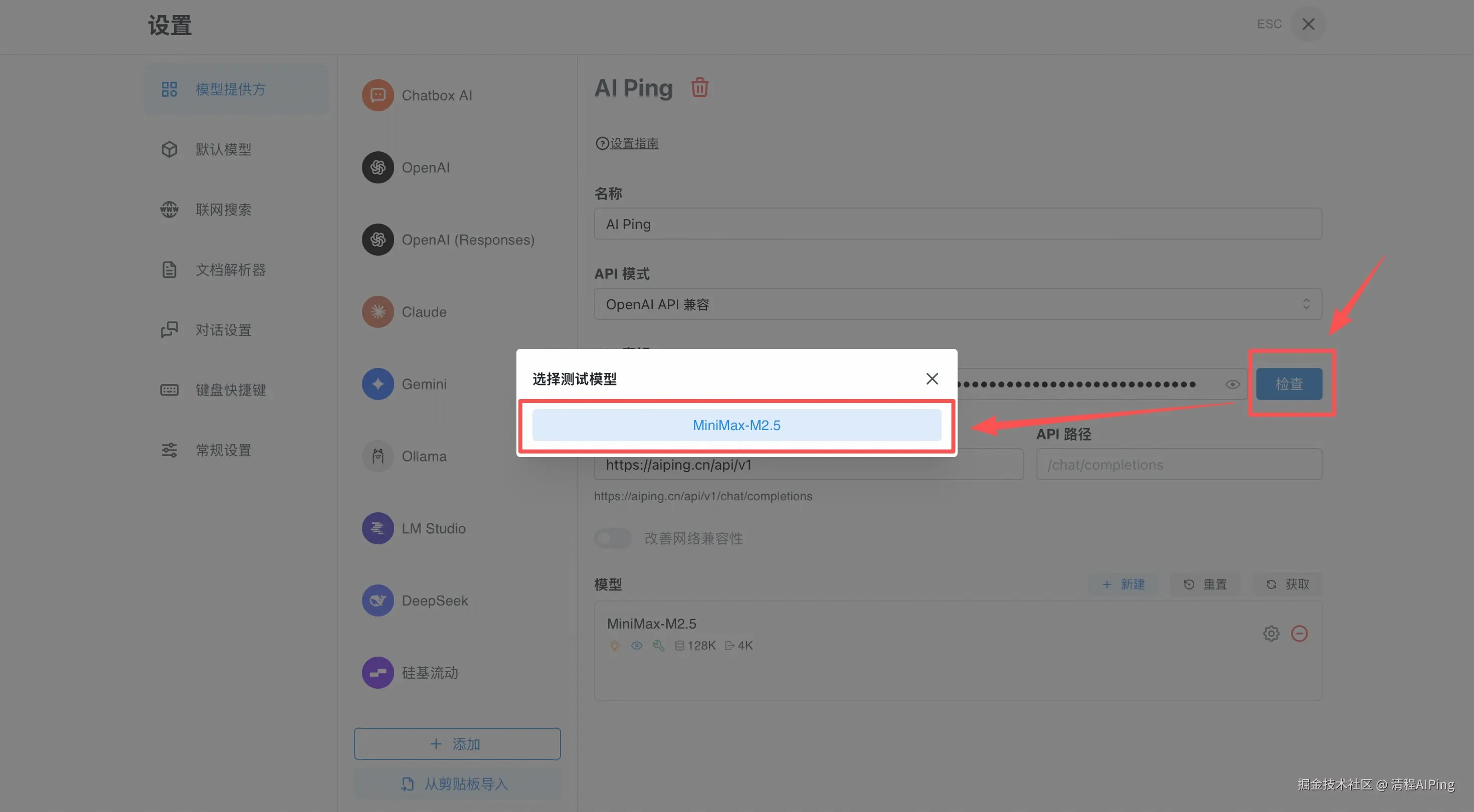Close the 选择测试模型 dialog
The image size is (1474, 812).
[x=932, y=379]
